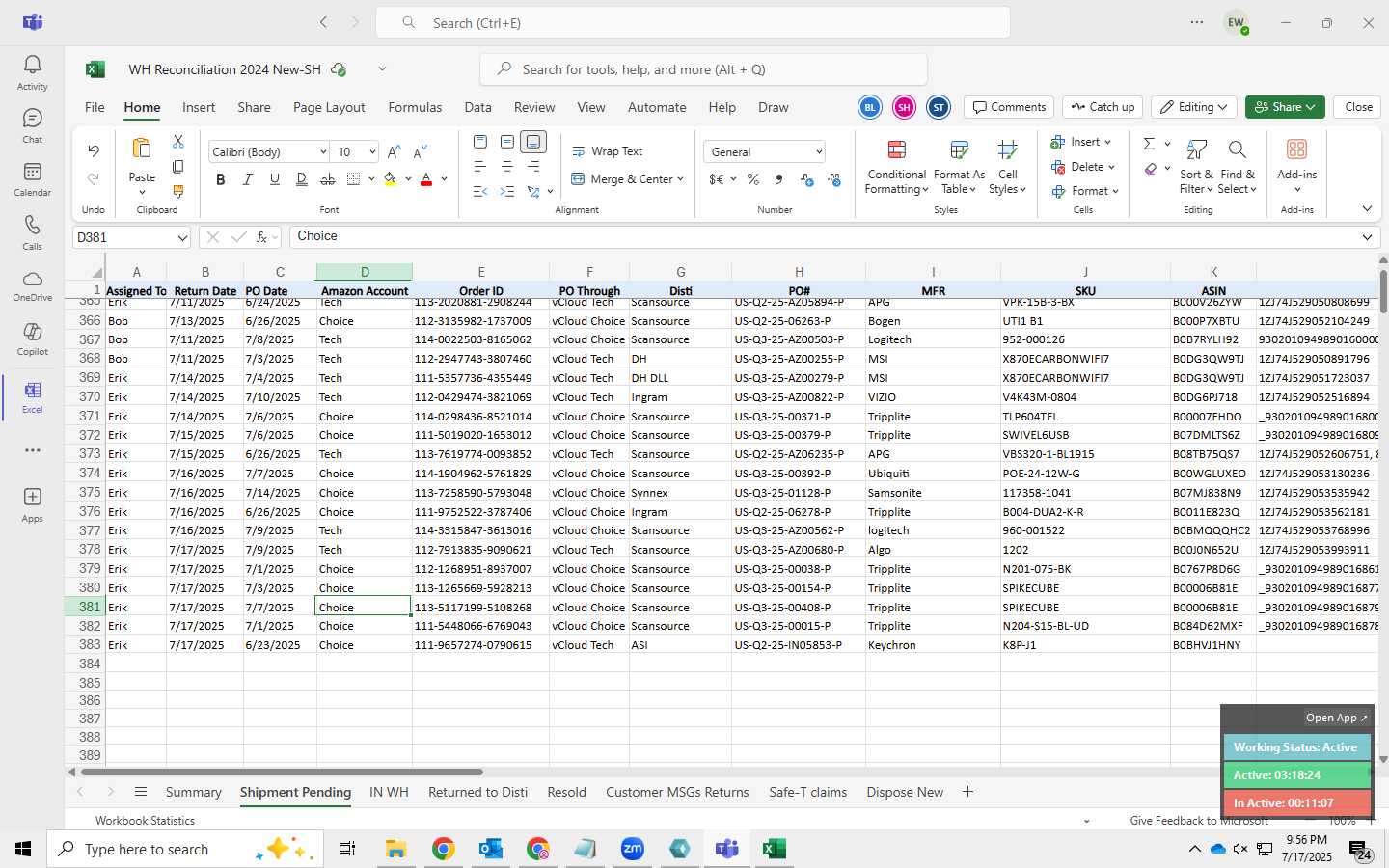Open the fill color picker arrow

pyautogui.click(x=408, y=179)
